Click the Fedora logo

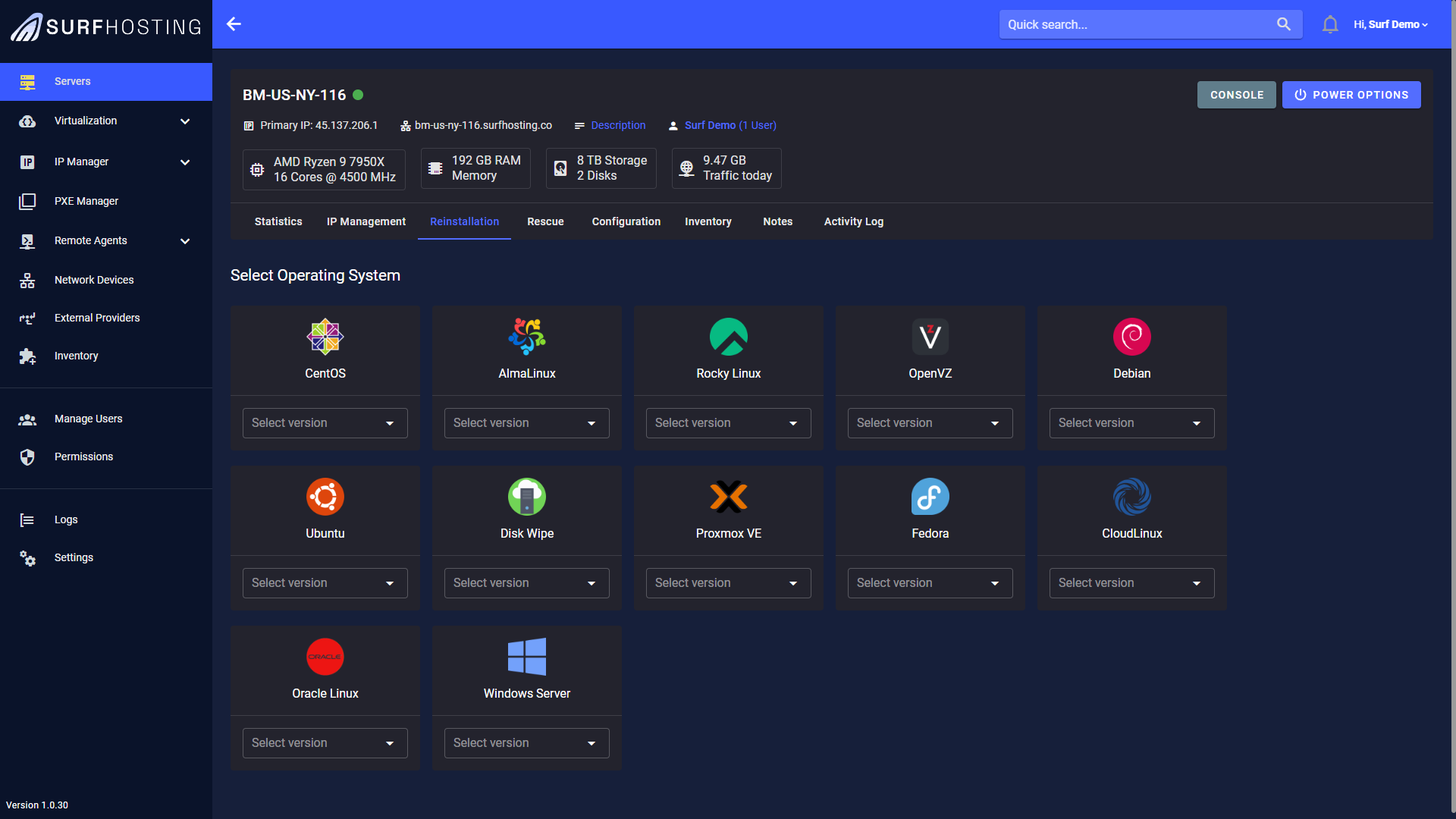930,497
